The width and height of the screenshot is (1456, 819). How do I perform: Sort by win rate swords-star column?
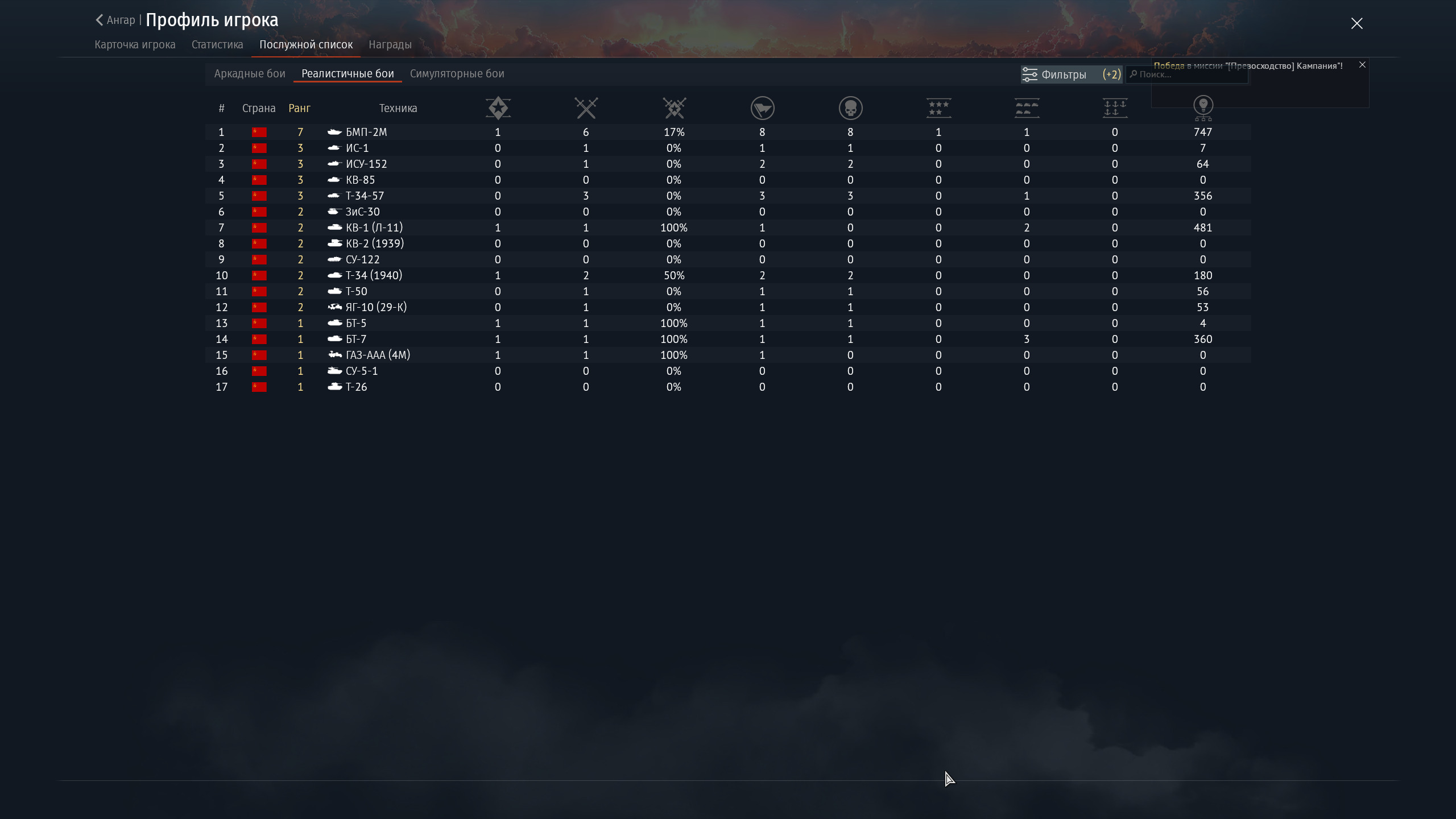tap(674, 108)
